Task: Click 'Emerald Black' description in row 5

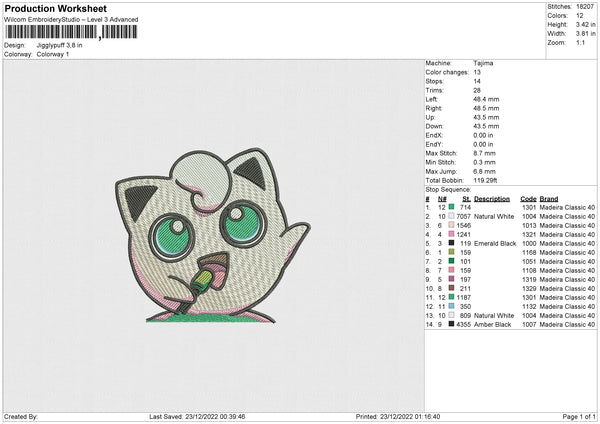Action: [x=495, y=243]
